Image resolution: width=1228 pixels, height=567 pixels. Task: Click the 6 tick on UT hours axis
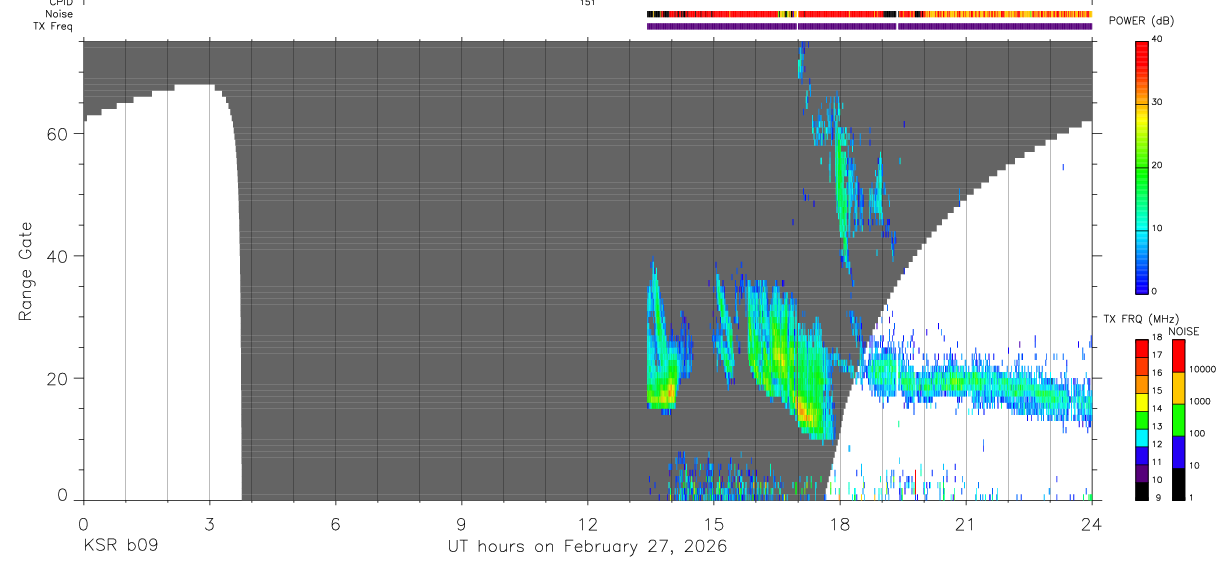point(335,524)
